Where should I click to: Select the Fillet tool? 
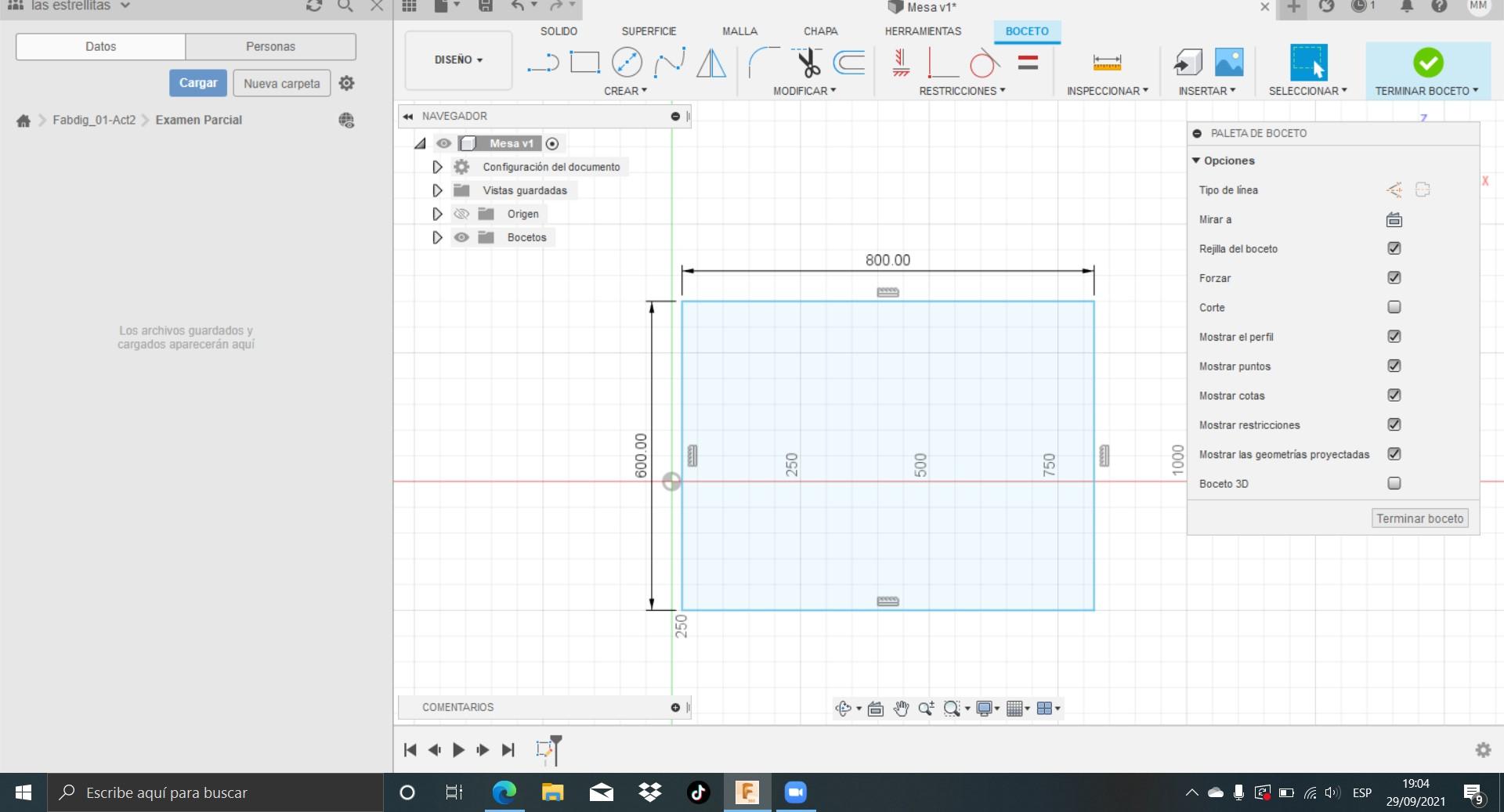pos(763,63)
